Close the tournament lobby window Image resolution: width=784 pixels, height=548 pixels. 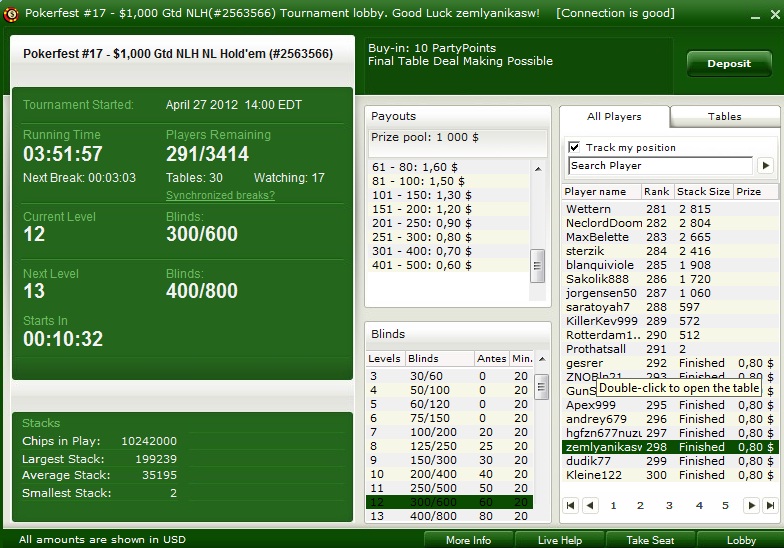point(774,14)
